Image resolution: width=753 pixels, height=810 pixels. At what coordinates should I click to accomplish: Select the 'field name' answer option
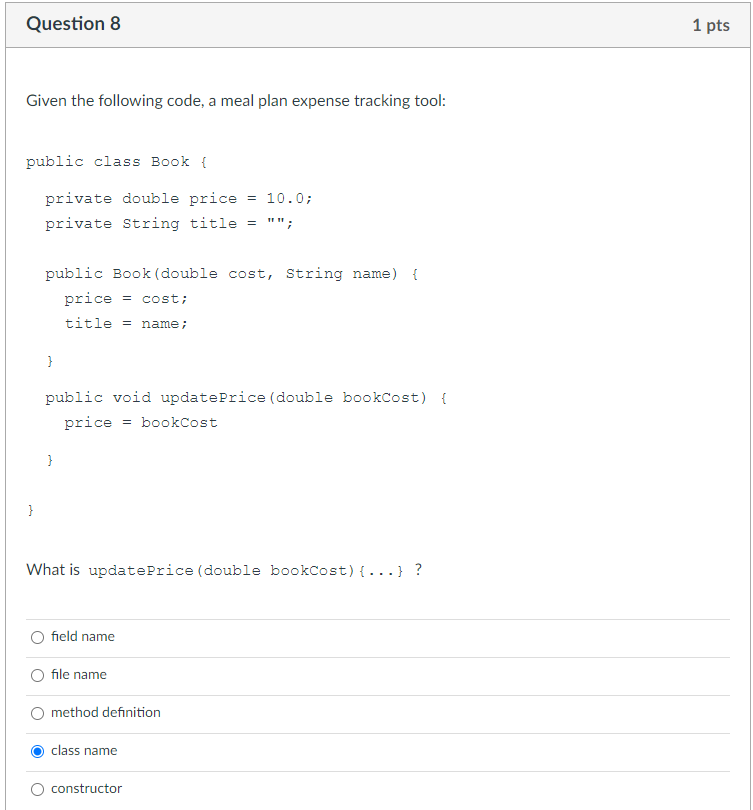[37, 637]
